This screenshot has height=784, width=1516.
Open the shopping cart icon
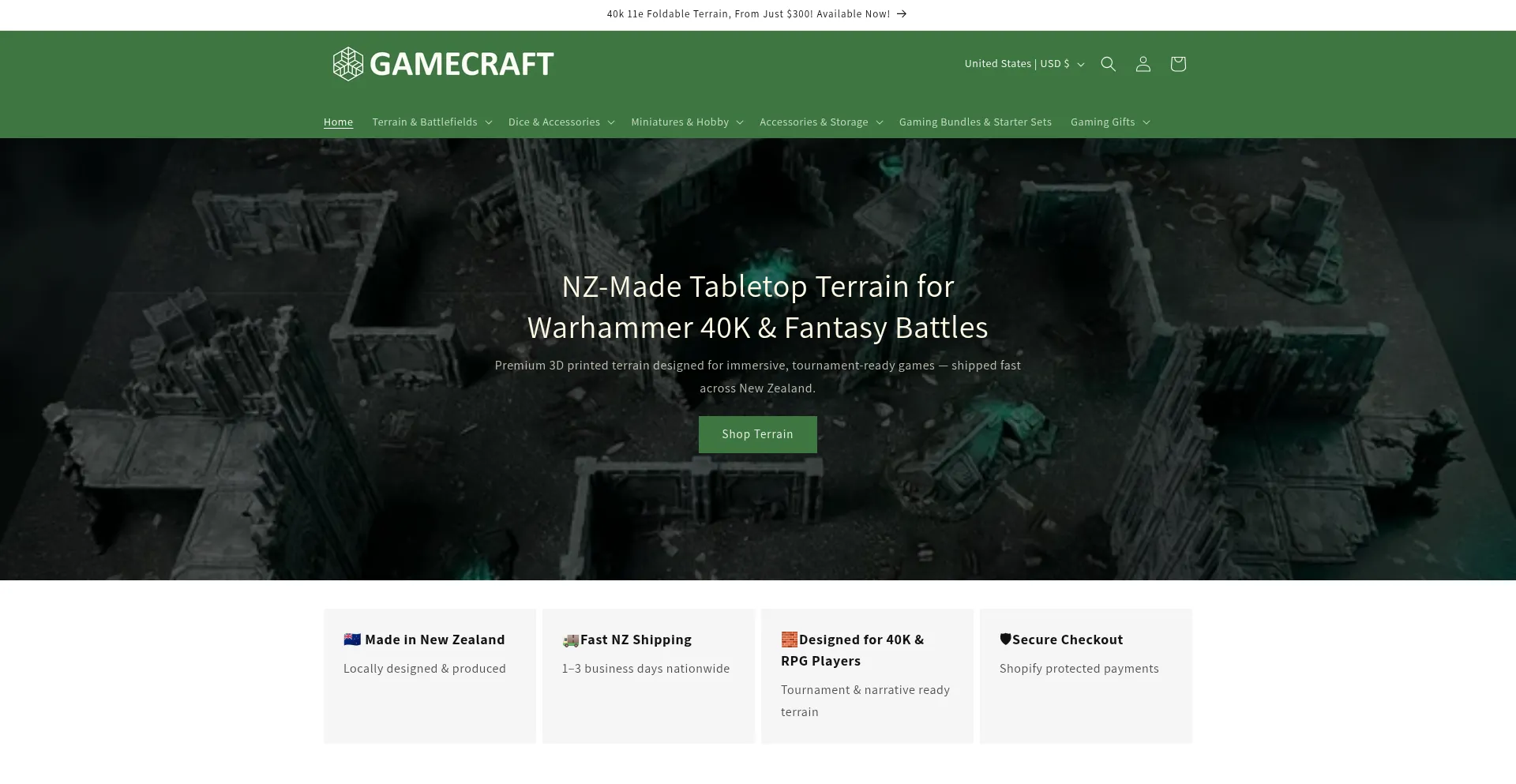click(x=1177, y=64)
